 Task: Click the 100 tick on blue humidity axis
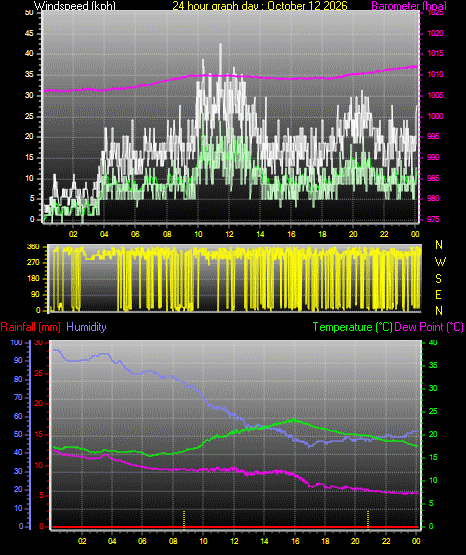click(17, 343)
